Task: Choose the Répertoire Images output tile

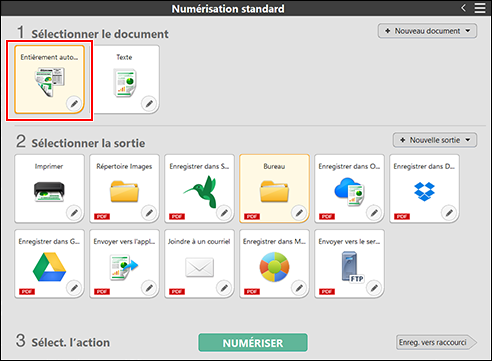Action: pos(124,188)
